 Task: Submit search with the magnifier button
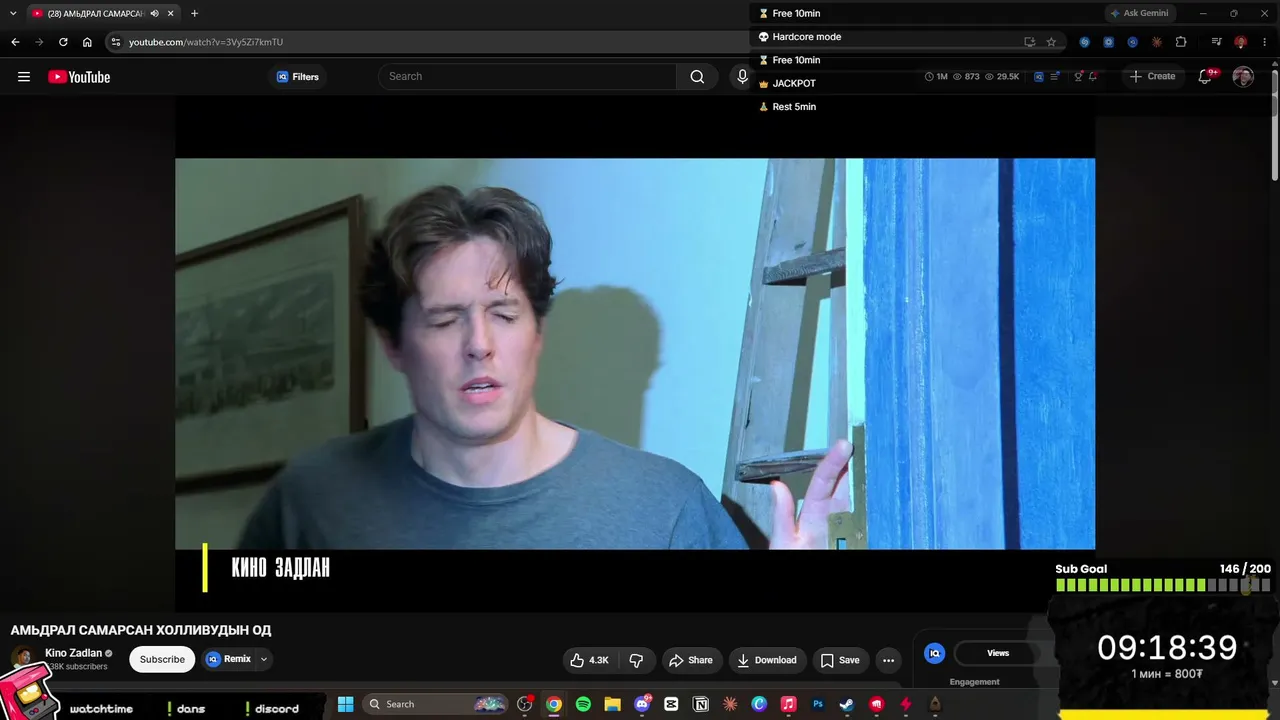tap(697, 77)
